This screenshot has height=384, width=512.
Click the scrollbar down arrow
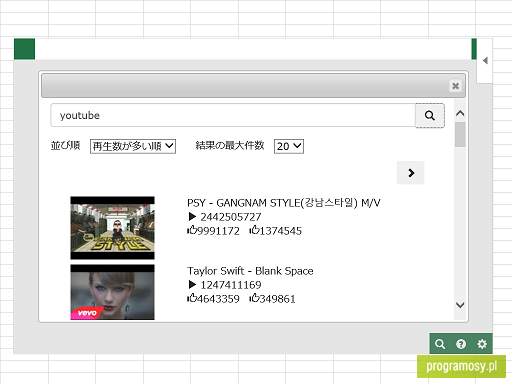[460, 305]
